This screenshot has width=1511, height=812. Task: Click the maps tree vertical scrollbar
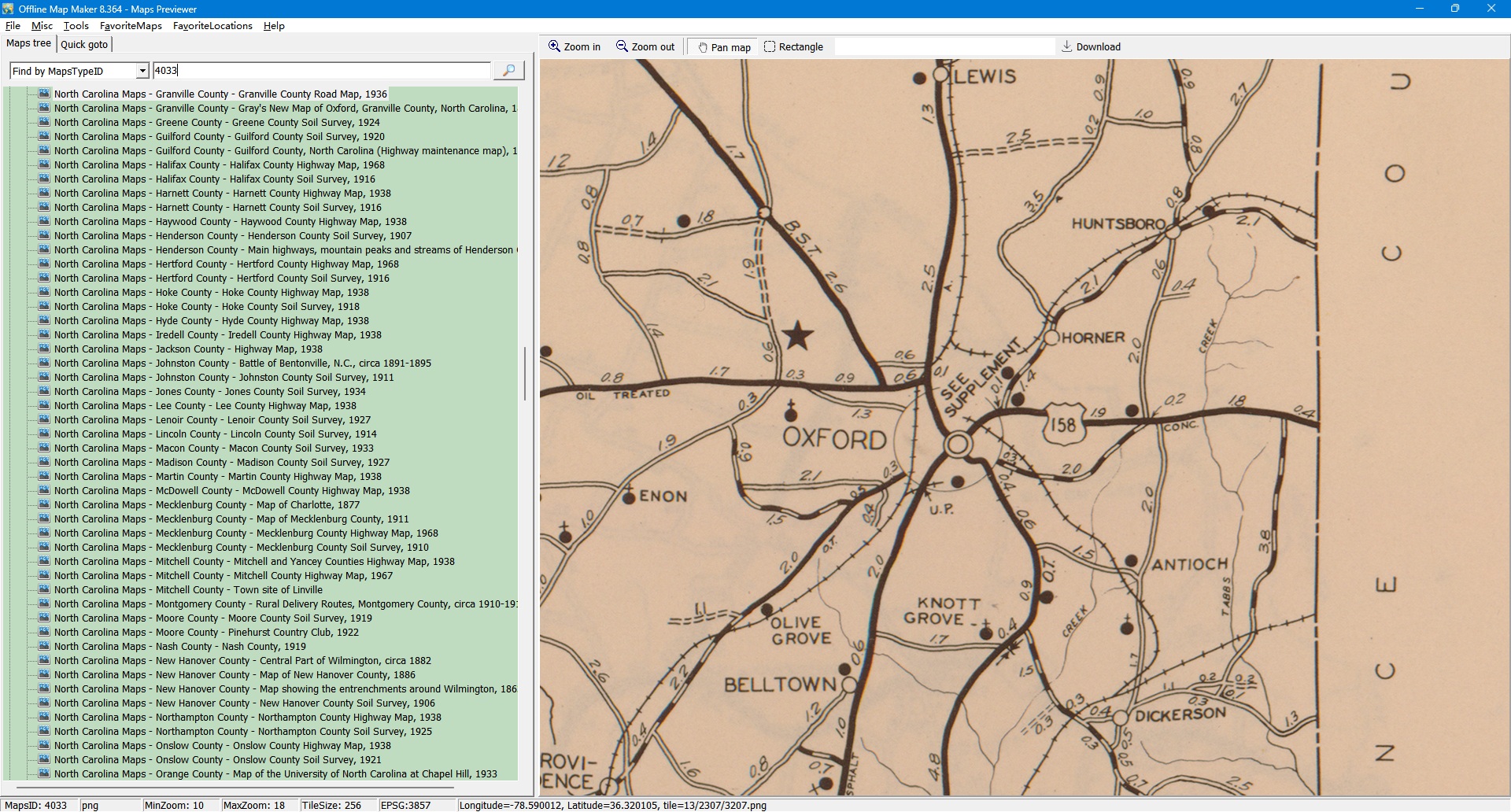point(525,374)
